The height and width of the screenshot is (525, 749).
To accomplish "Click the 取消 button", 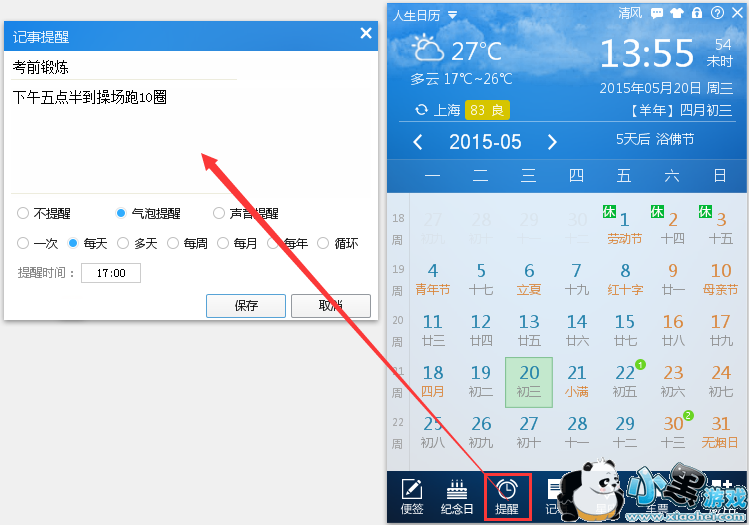I will [331, 306].
